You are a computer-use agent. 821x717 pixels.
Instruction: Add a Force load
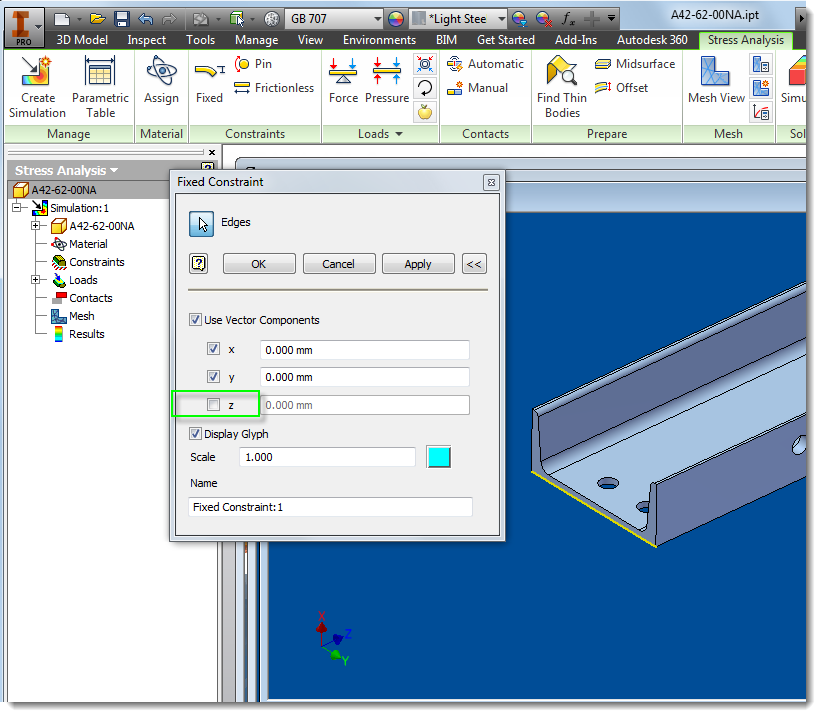coord(343,85)
